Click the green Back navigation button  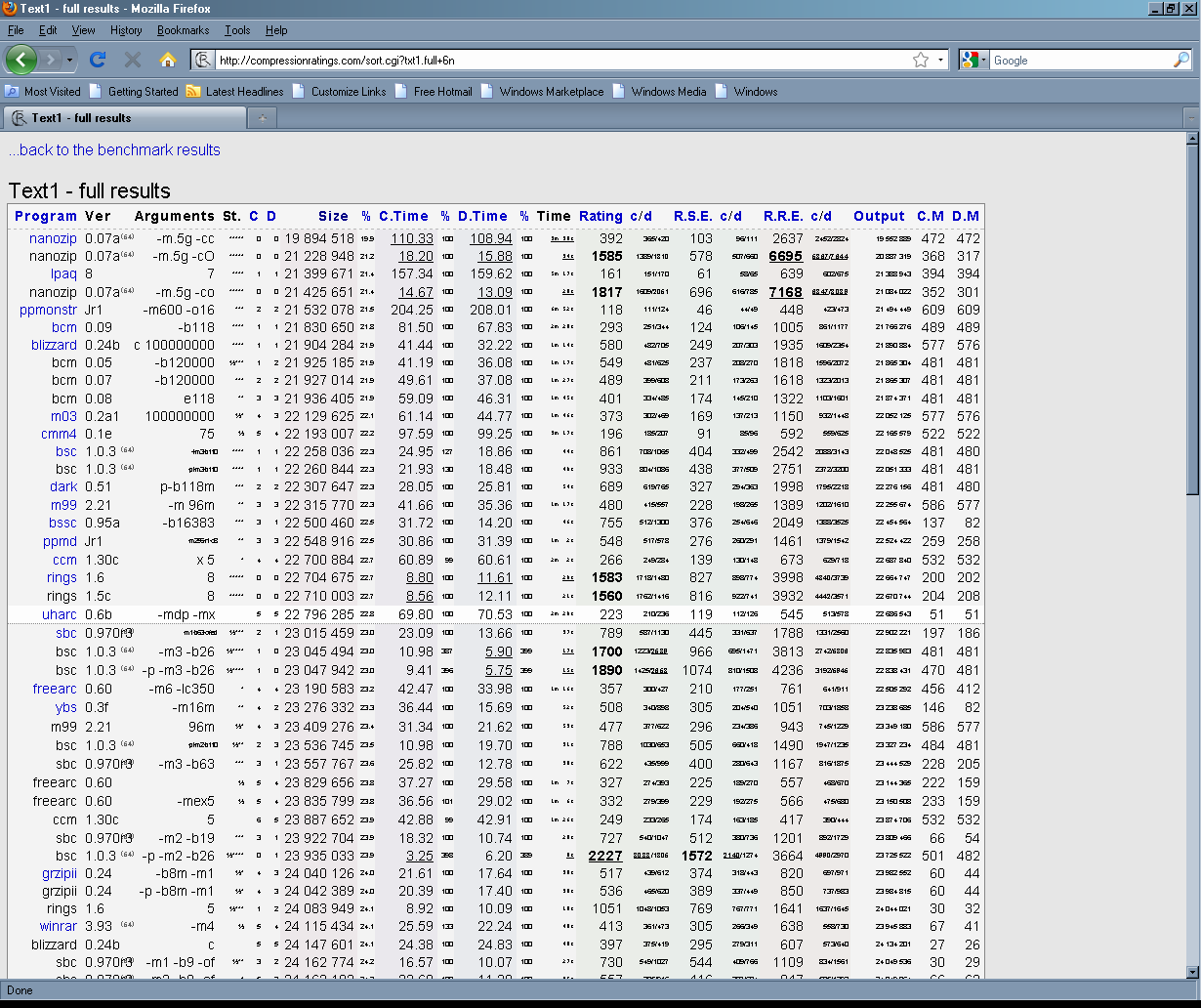coord(21,60)
